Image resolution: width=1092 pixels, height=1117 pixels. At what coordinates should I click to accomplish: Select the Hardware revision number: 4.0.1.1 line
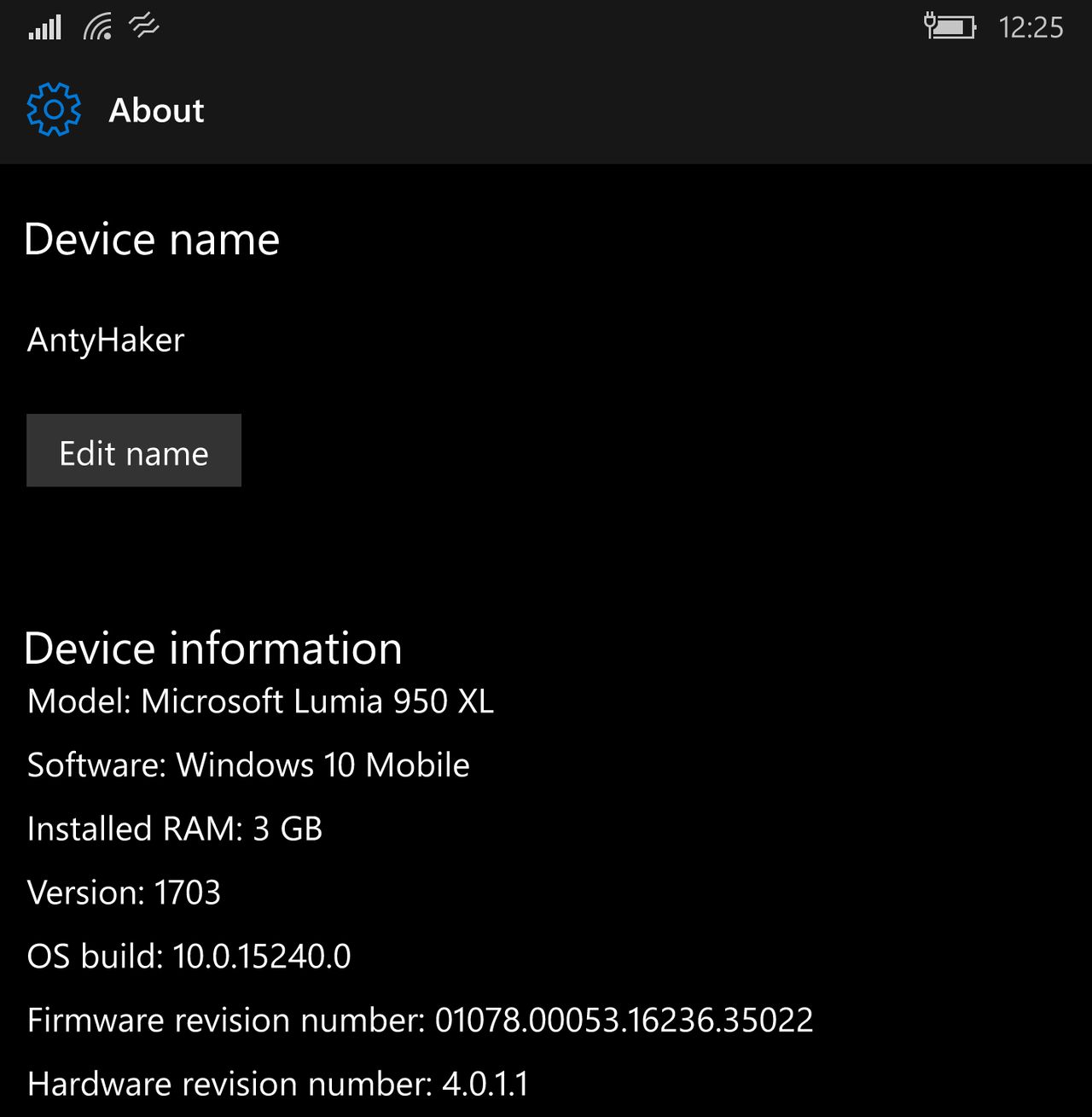[278, 1084]
